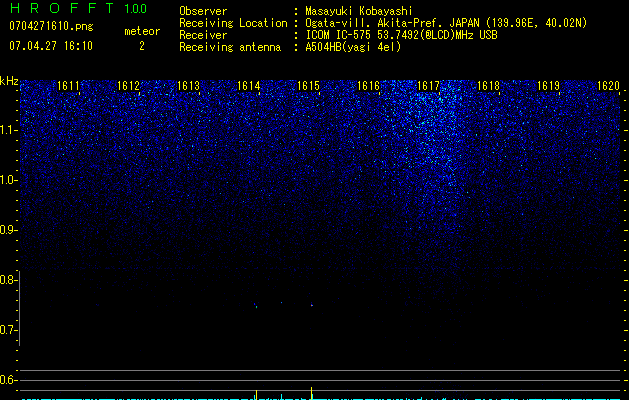Click the Receiving Location field label
This screenshot has width=629, height=400.
click(x=233, y=23)
